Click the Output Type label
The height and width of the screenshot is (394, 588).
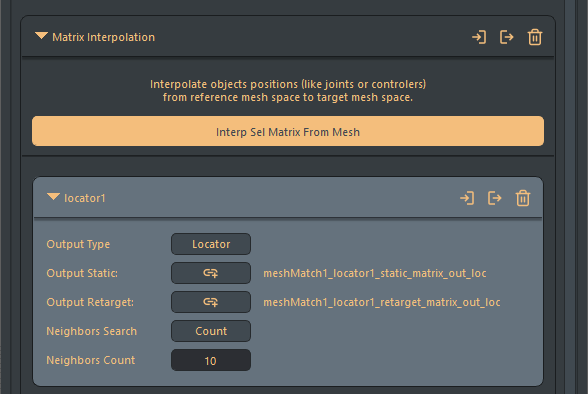pos(78,244)
